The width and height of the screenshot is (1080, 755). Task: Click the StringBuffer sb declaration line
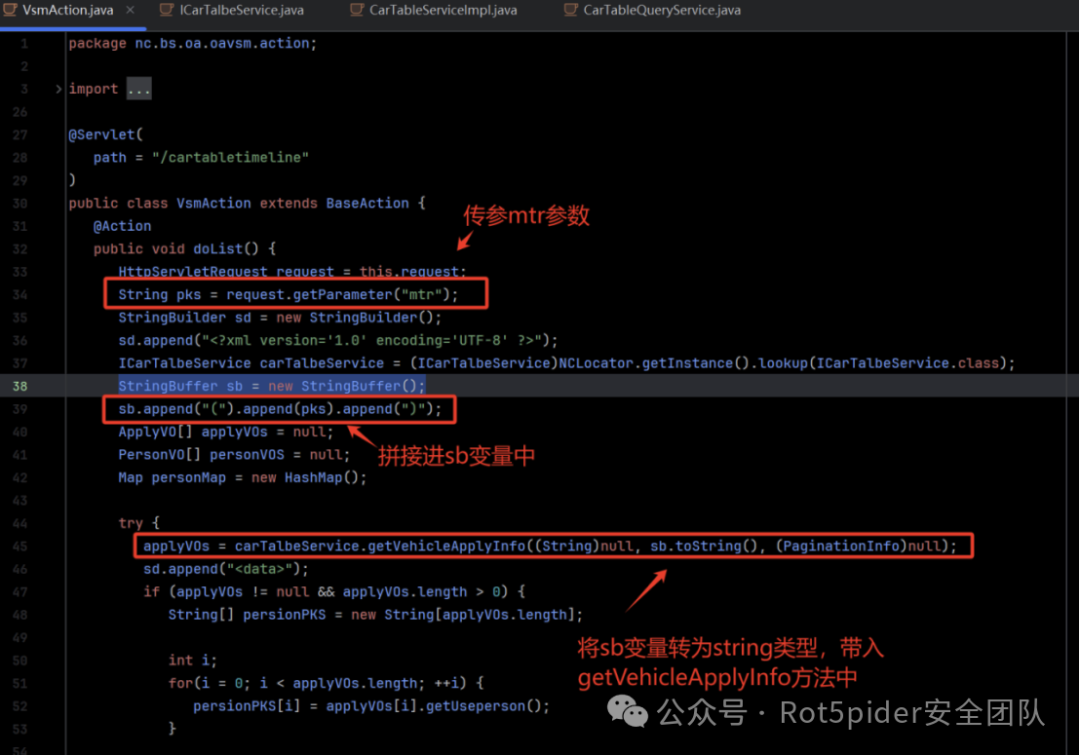click(271, 386)
